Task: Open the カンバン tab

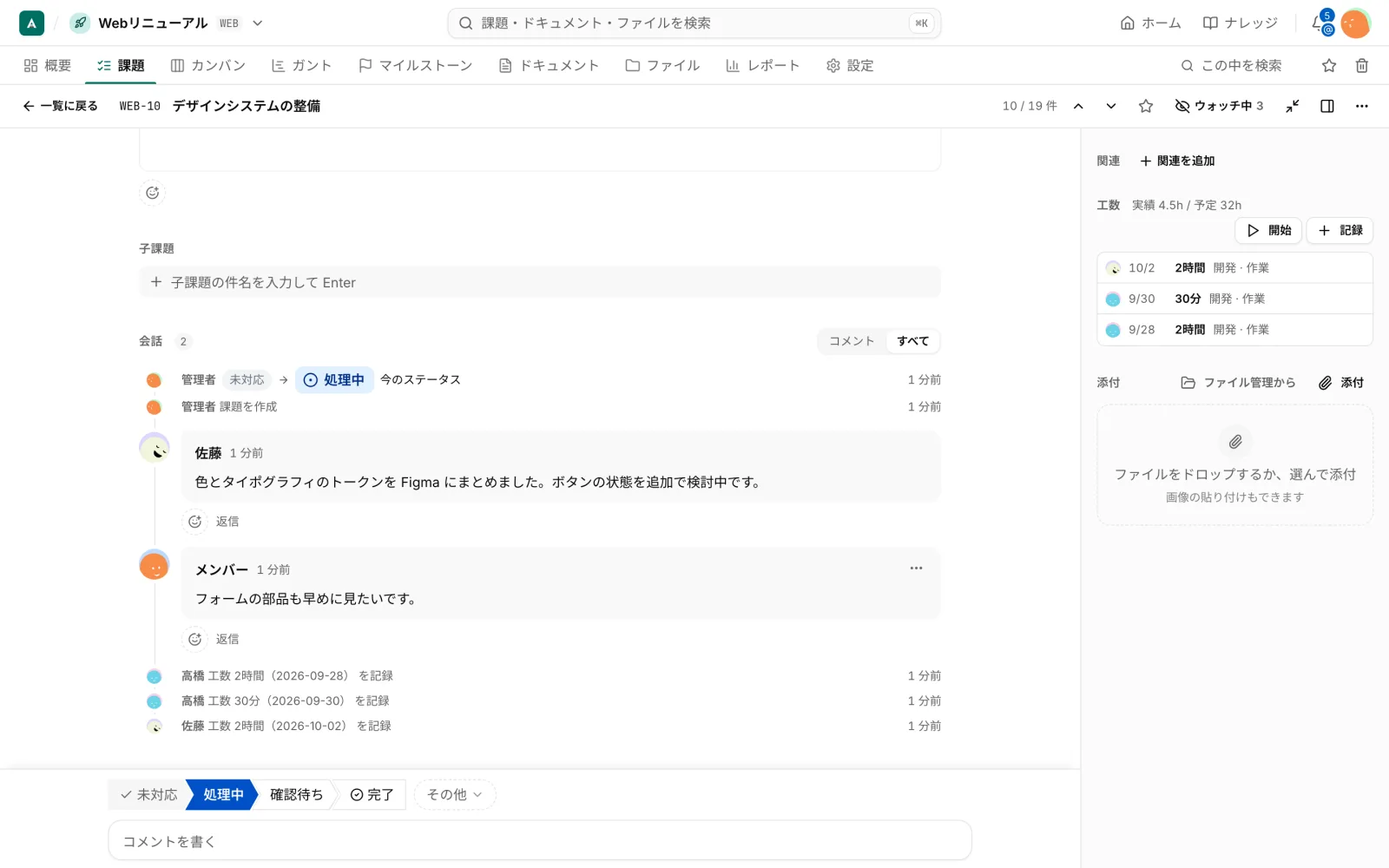Action: [x=208, y=65]
